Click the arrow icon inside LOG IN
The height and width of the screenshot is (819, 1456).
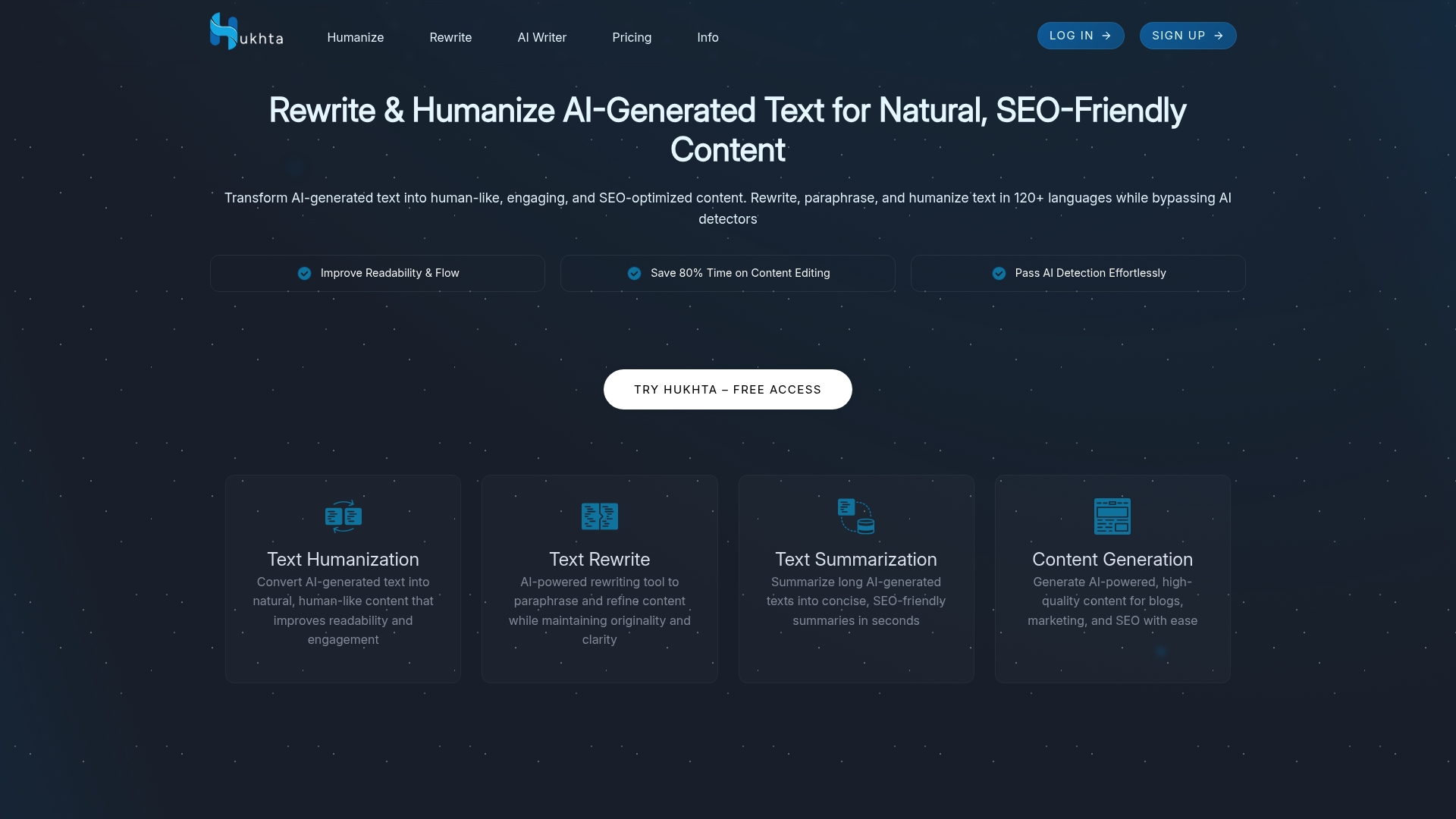point(1106,36)
